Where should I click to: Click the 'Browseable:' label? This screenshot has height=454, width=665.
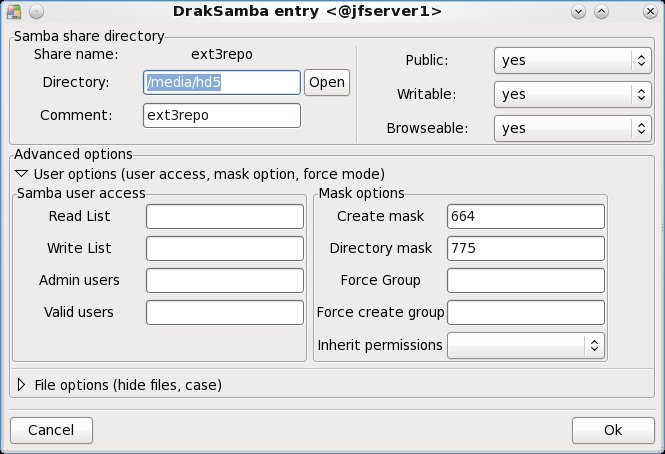coord(427,128)
